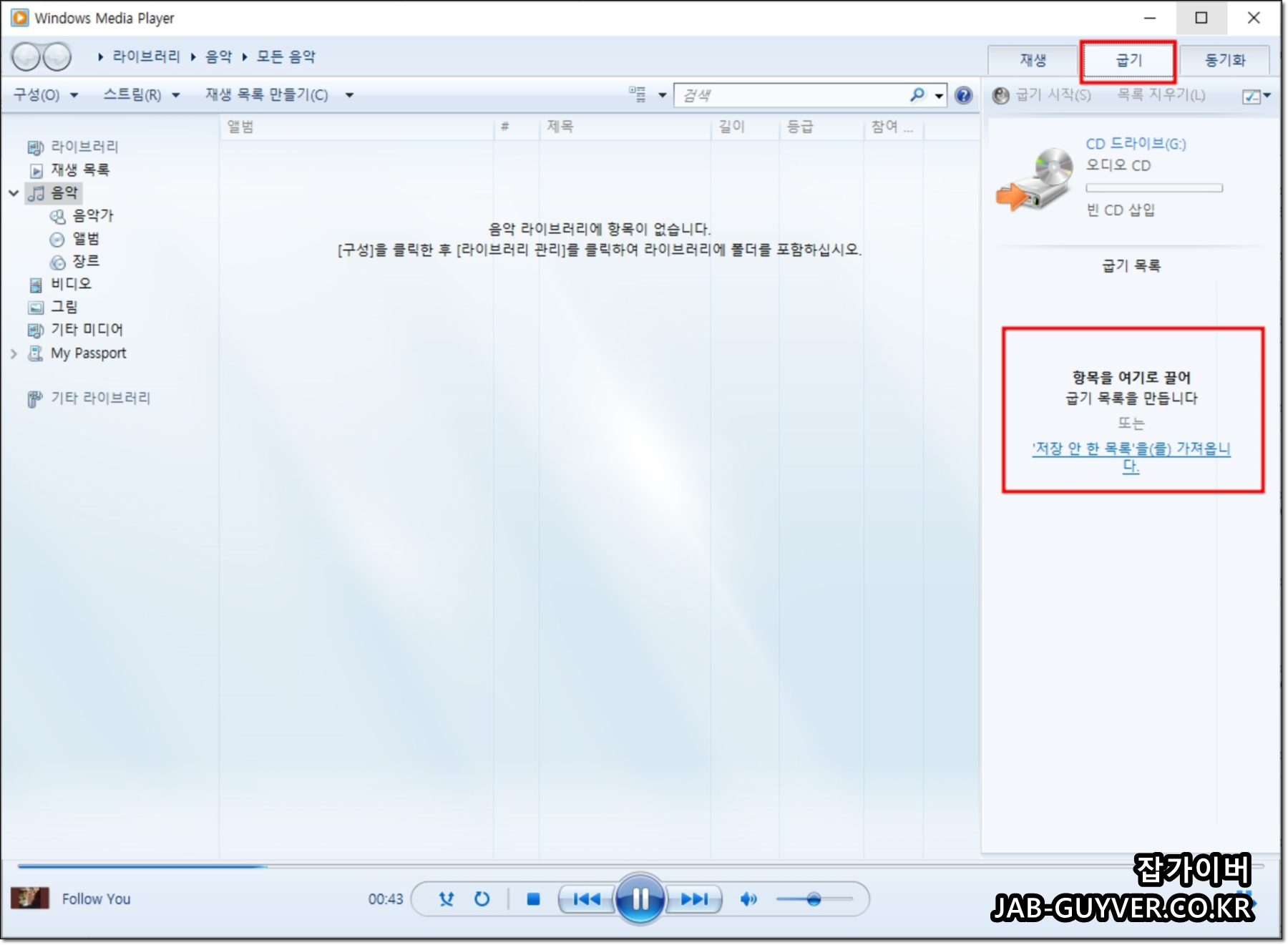Sort by the 제목 column header
The image size is (1288, 945).
625,127
